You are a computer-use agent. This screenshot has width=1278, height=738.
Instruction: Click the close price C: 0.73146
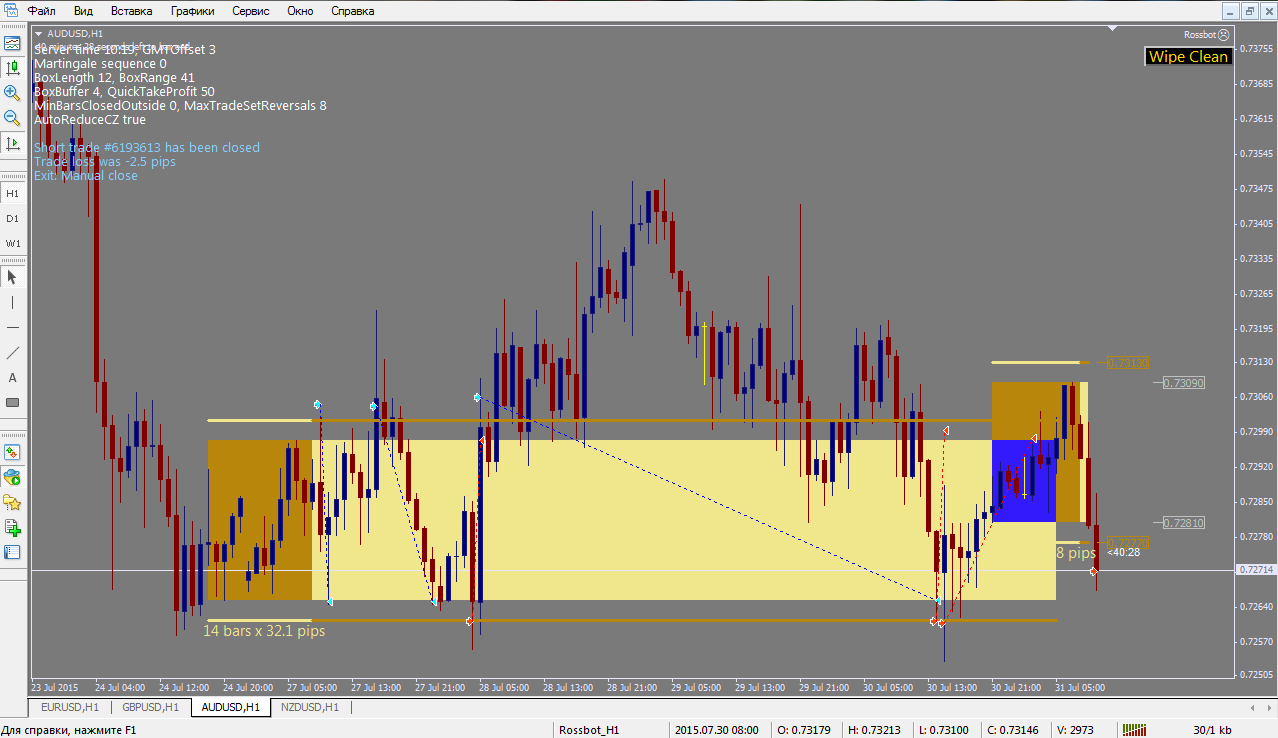[1013, 731]
